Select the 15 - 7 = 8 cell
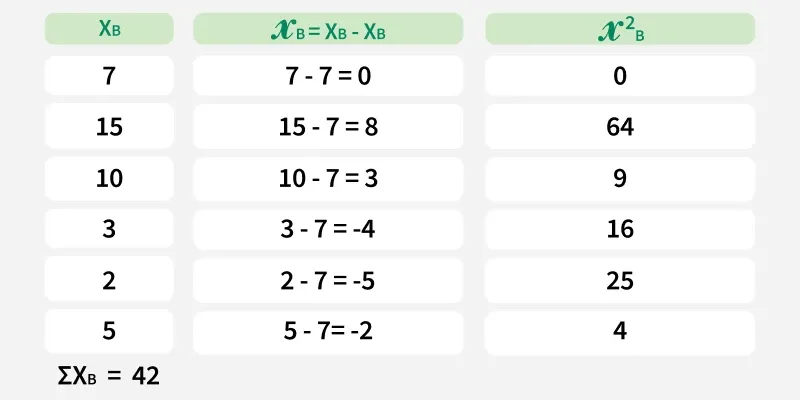800x400 pixels. coord(328,127)
